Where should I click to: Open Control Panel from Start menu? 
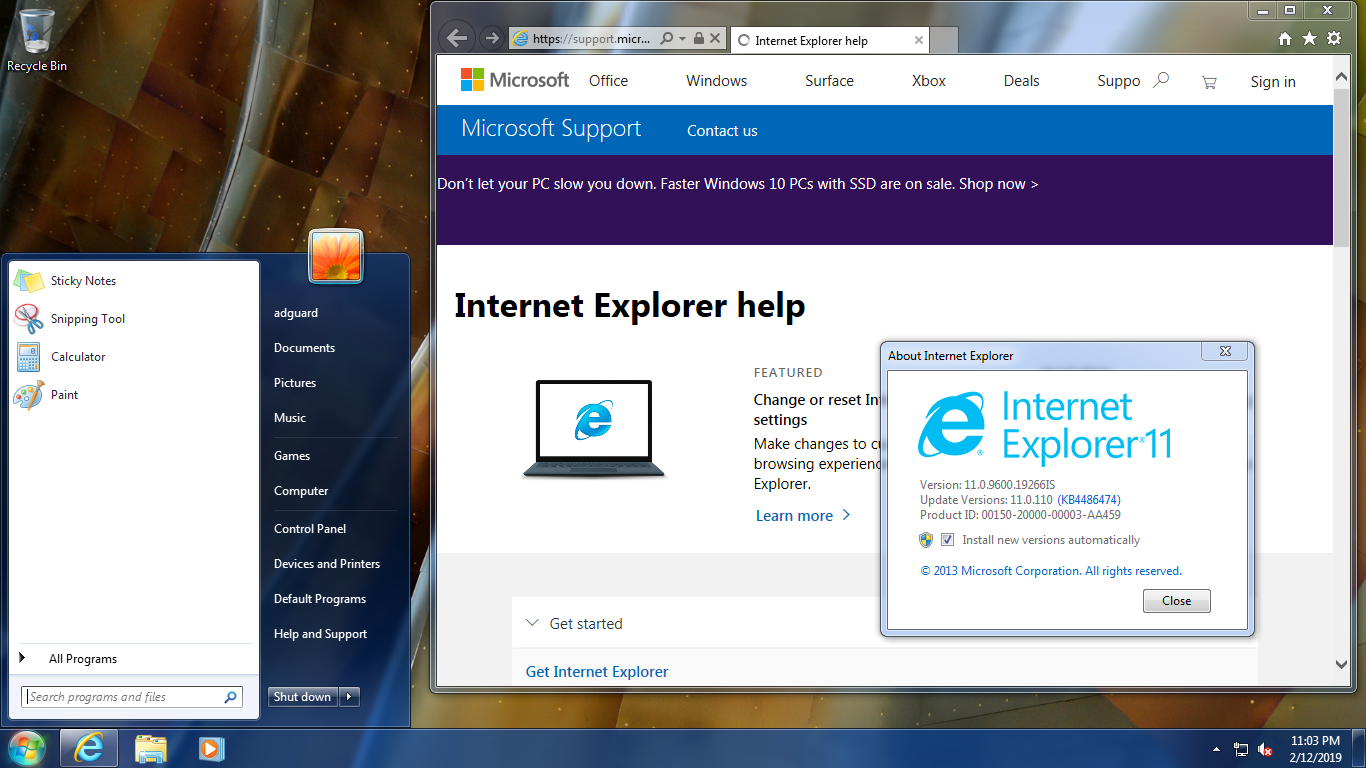[x=310, y=529]
